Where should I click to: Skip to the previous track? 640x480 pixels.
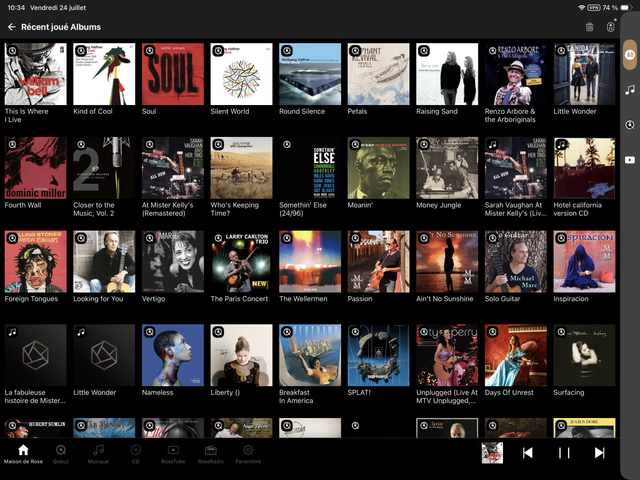pos(528,453)
